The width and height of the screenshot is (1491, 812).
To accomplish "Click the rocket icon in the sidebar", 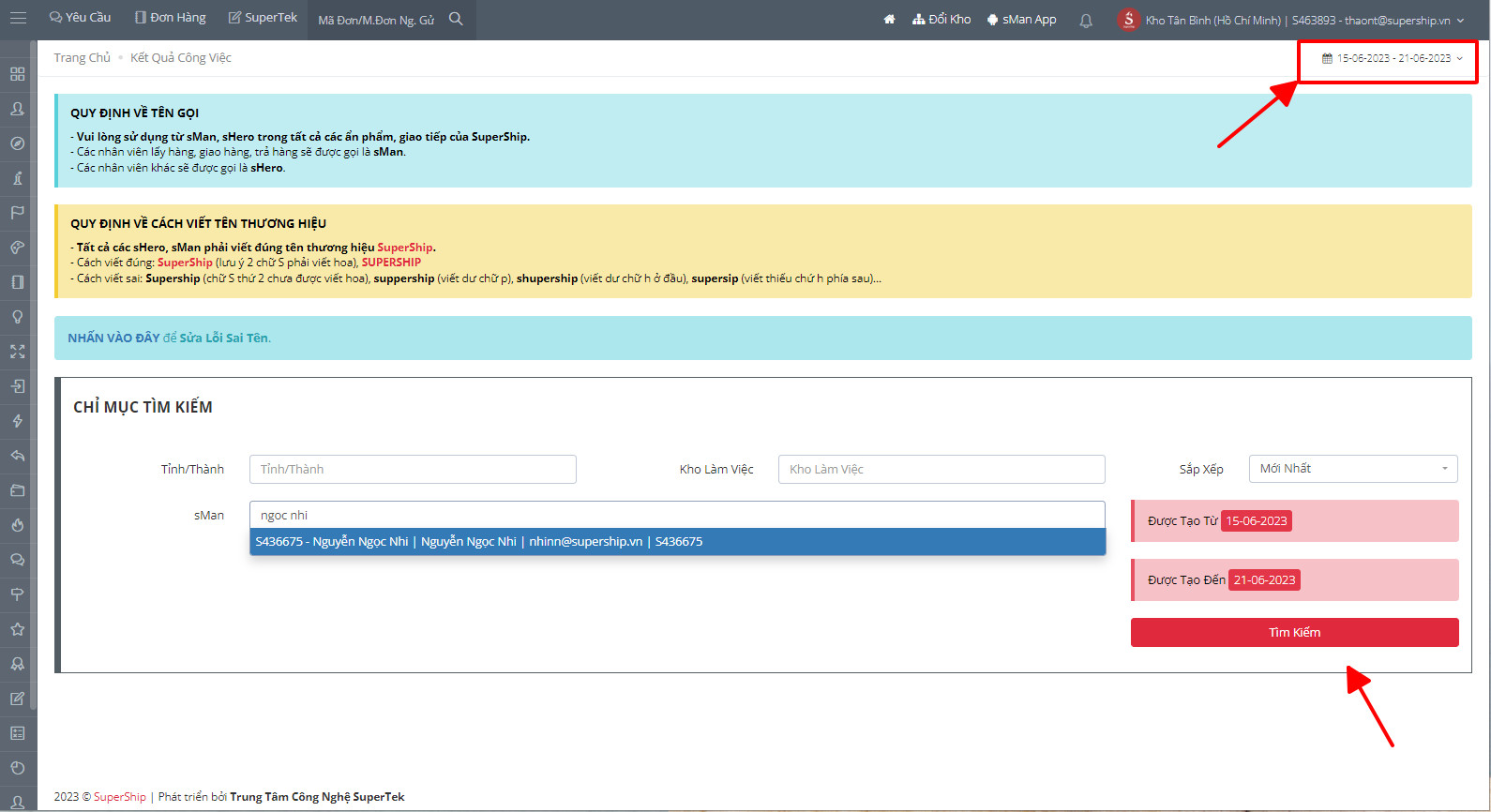I will pos(17,664).
